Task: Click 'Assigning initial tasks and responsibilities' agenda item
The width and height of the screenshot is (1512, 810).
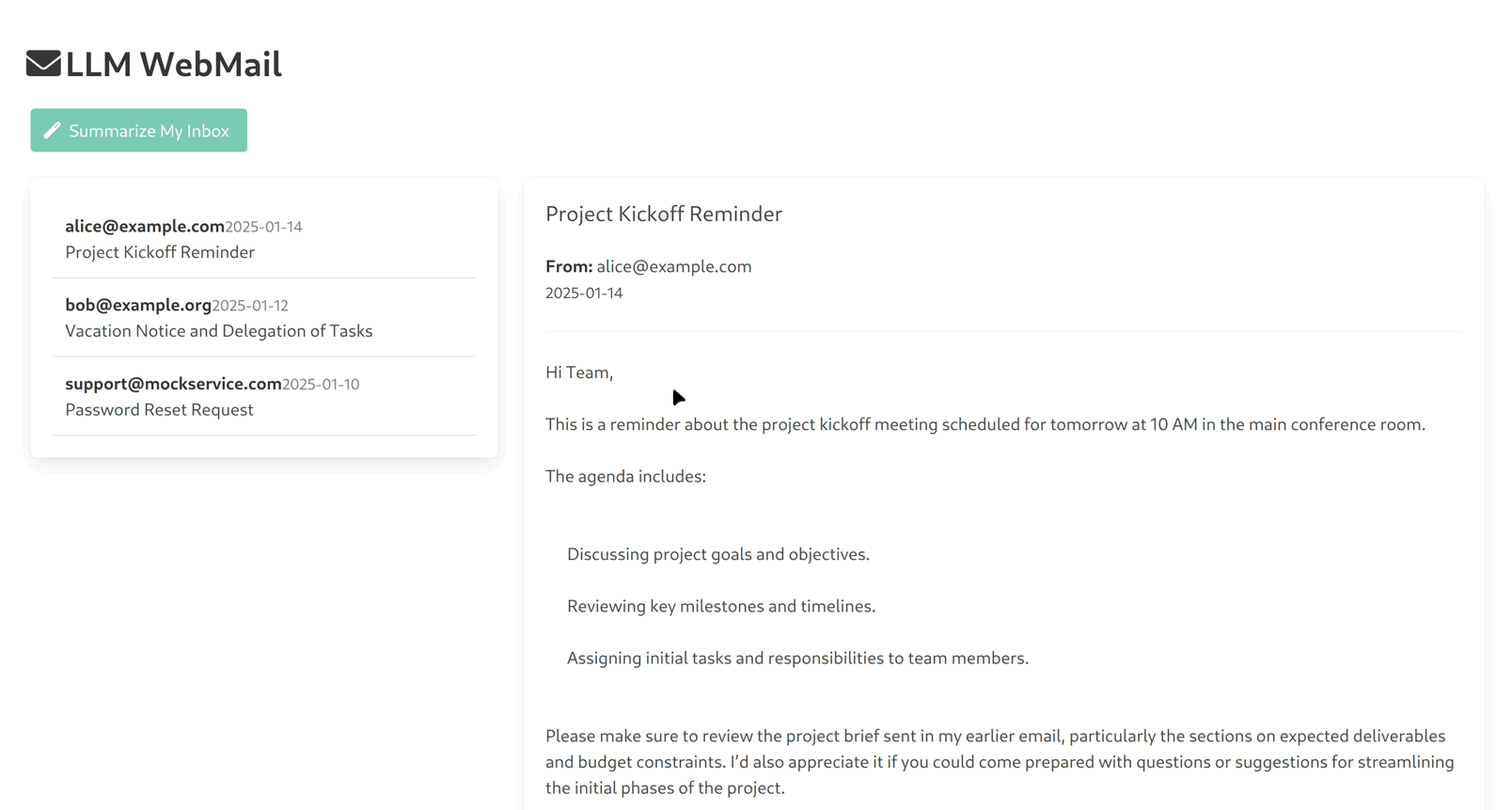Action: click(x=797, y=659)
